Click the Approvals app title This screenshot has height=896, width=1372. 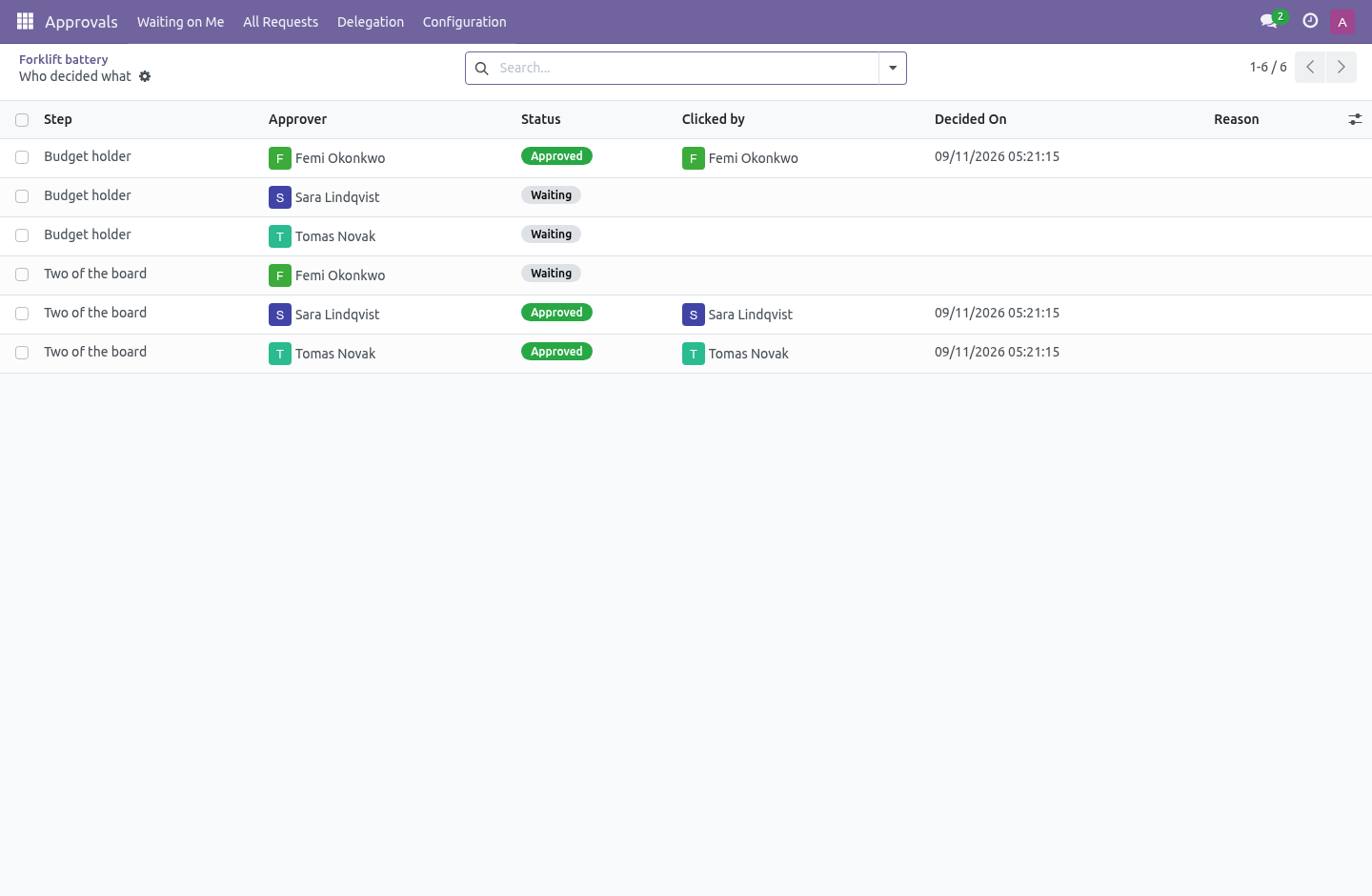coord(82,22)
